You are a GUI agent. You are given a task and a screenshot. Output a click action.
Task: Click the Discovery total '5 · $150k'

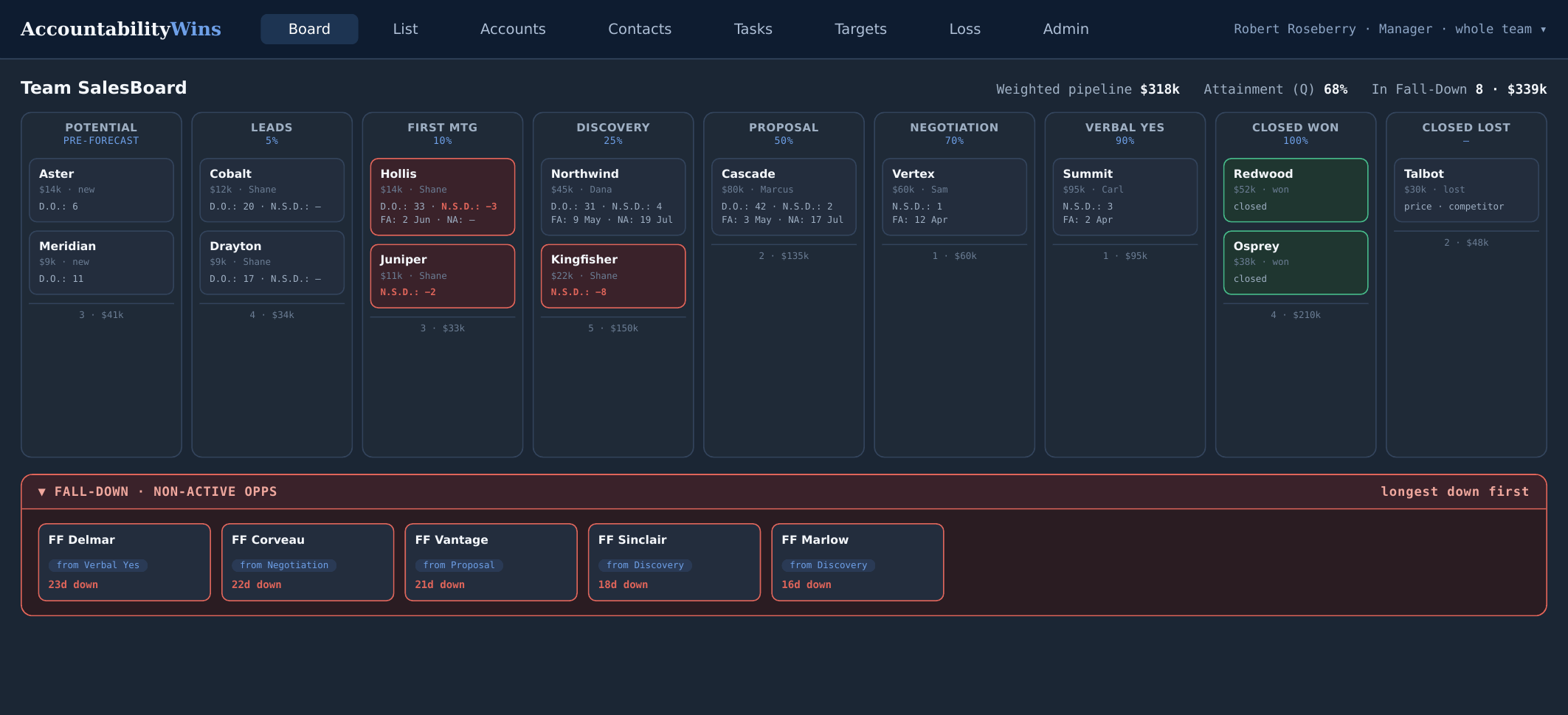click(612, 328)
